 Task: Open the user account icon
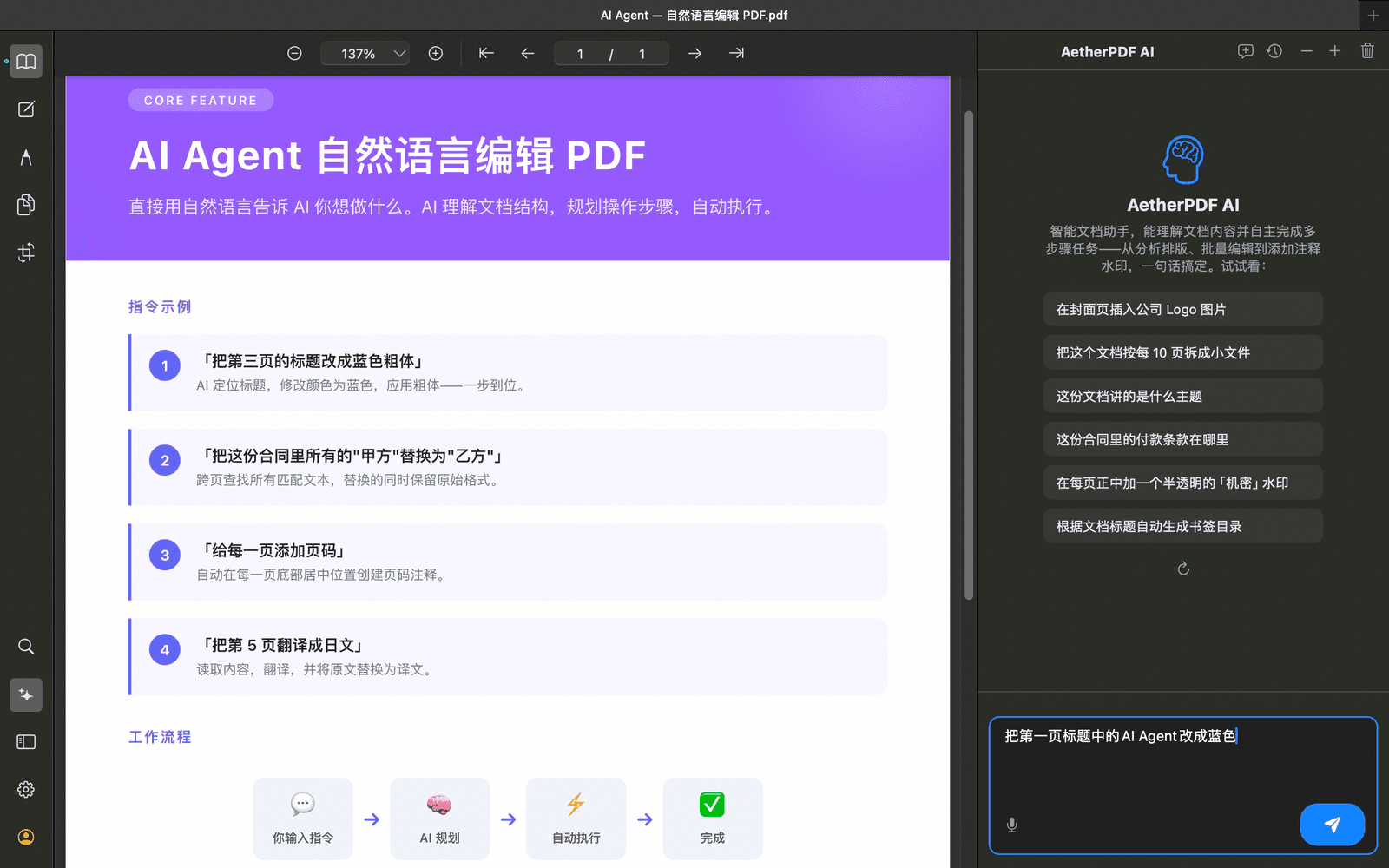[x=26, y=837]
